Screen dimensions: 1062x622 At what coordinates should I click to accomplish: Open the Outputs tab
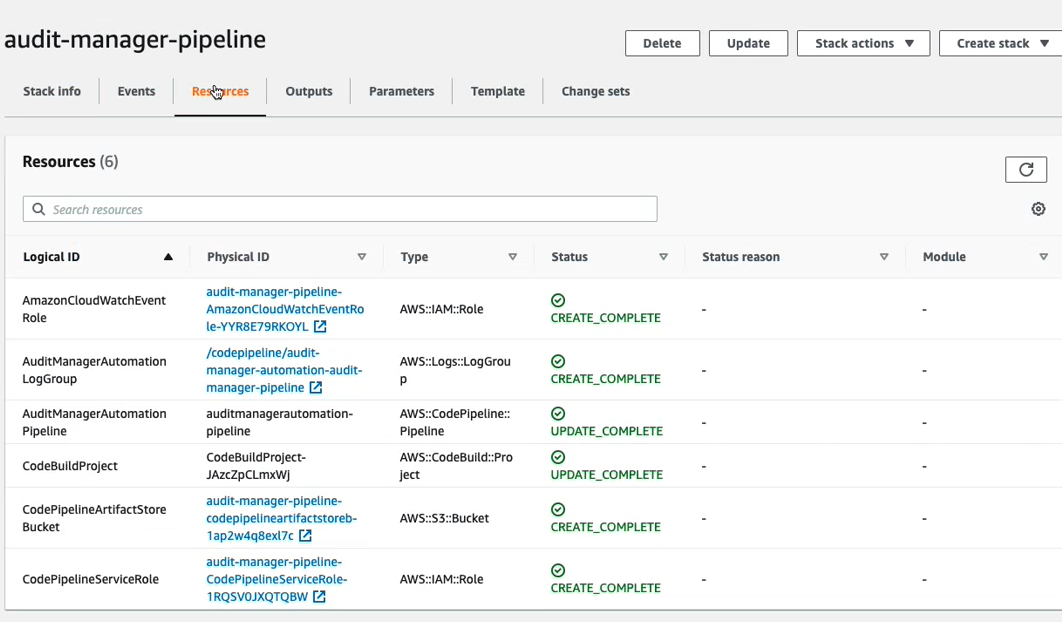point(309,91)
